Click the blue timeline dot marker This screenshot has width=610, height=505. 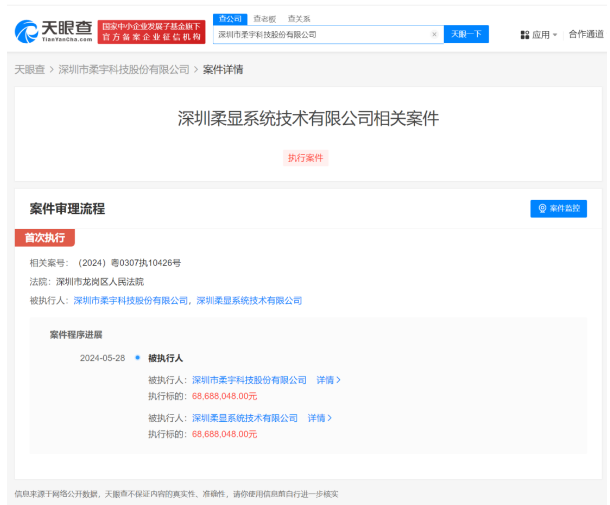pyautogui.click(x=137, y=357)
